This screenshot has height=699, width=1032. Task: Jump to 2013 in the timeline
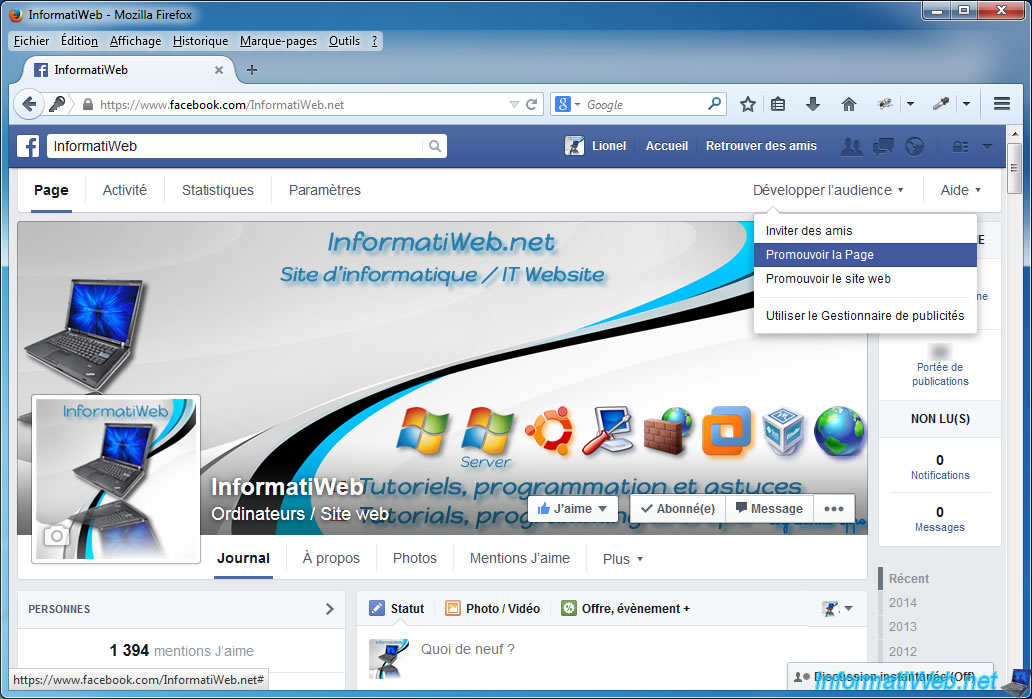pos(902,627)
